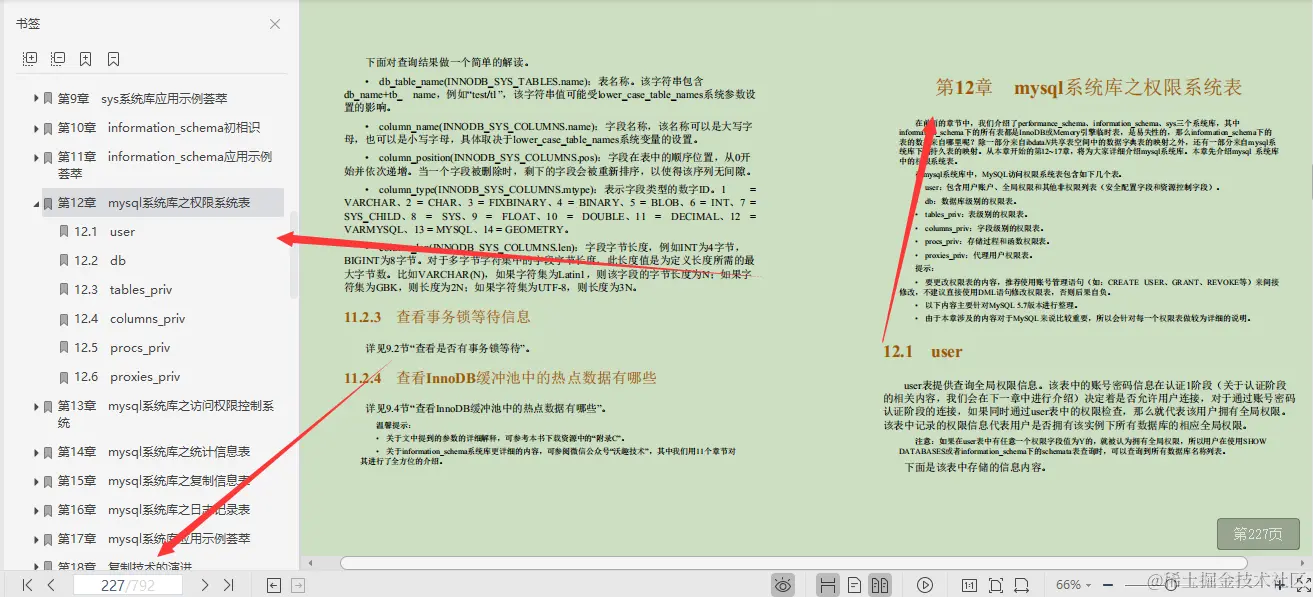
Task: Go to next page arrow button
Action: [x=206, y=585]
